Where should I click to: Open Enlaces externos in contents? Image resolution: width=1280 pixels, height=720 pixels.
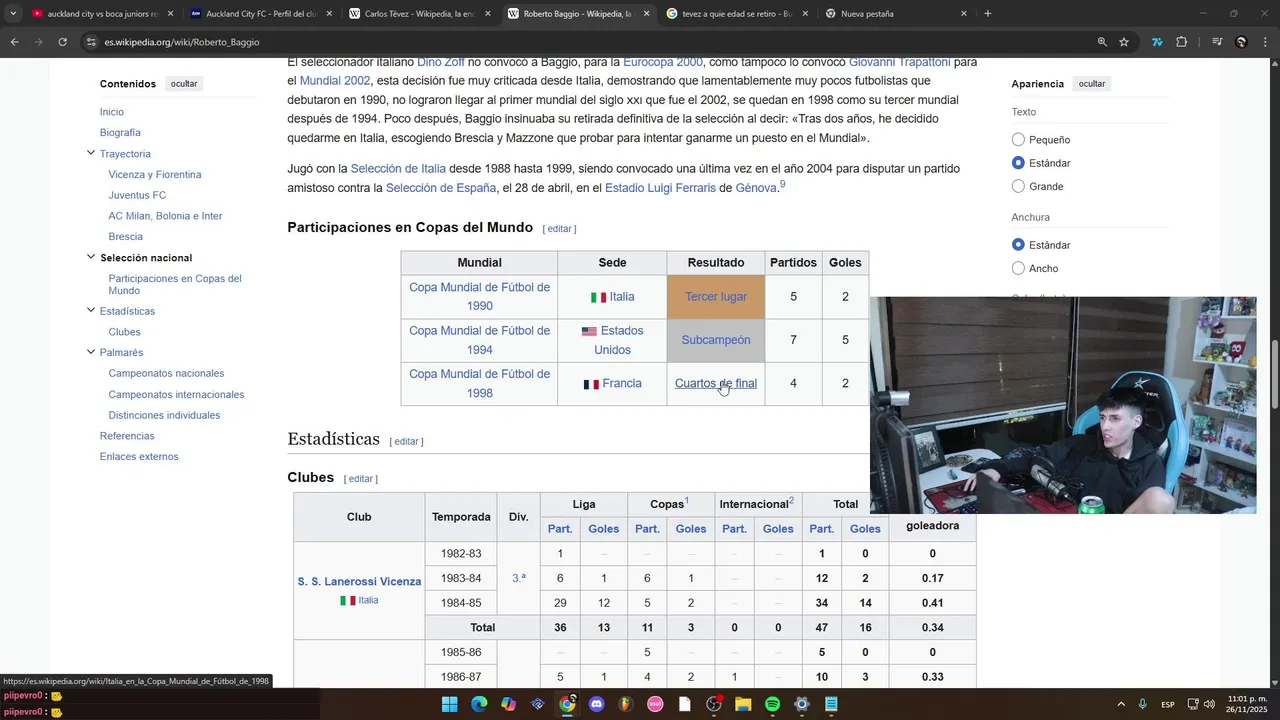pyautogui.click(x=139, y=457)
